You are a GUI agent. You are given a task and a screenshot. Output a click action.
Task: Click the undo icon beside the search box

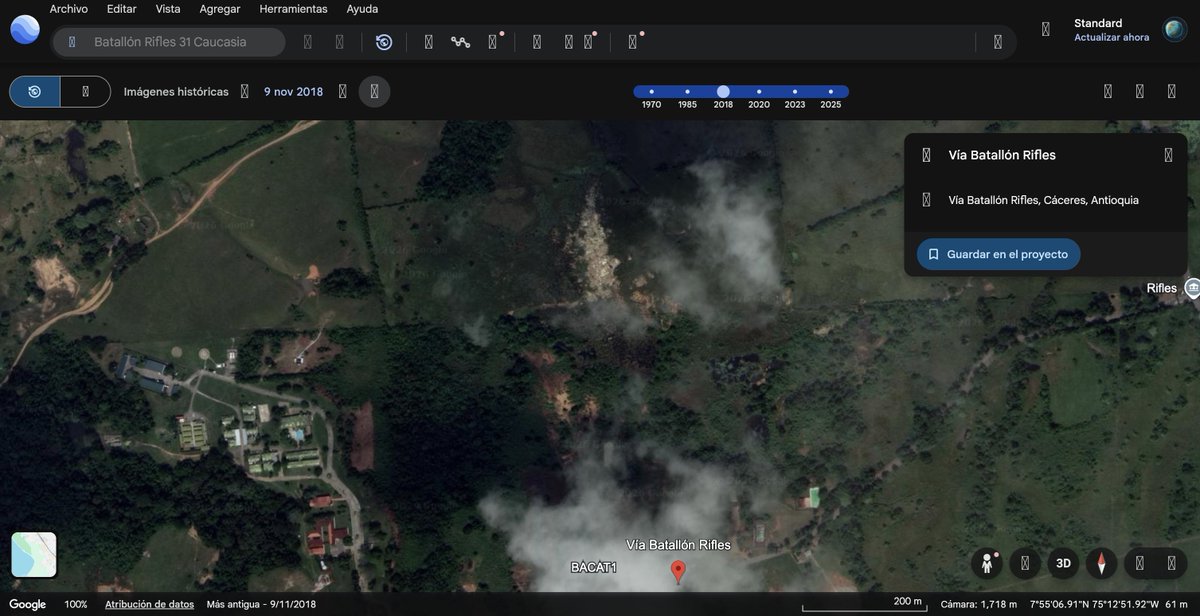(308, 42)
